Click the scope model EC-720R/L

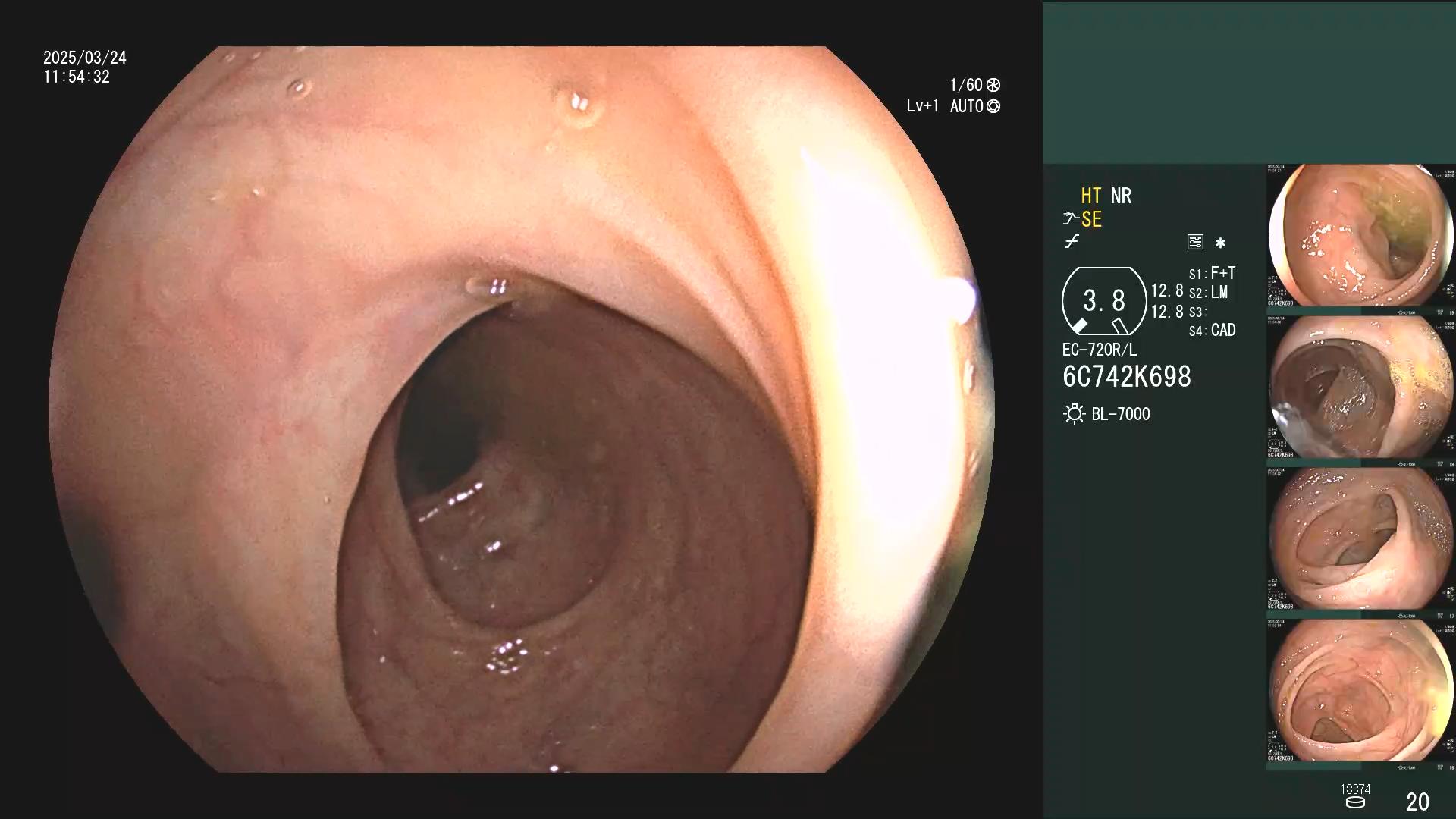(1100, 350)
